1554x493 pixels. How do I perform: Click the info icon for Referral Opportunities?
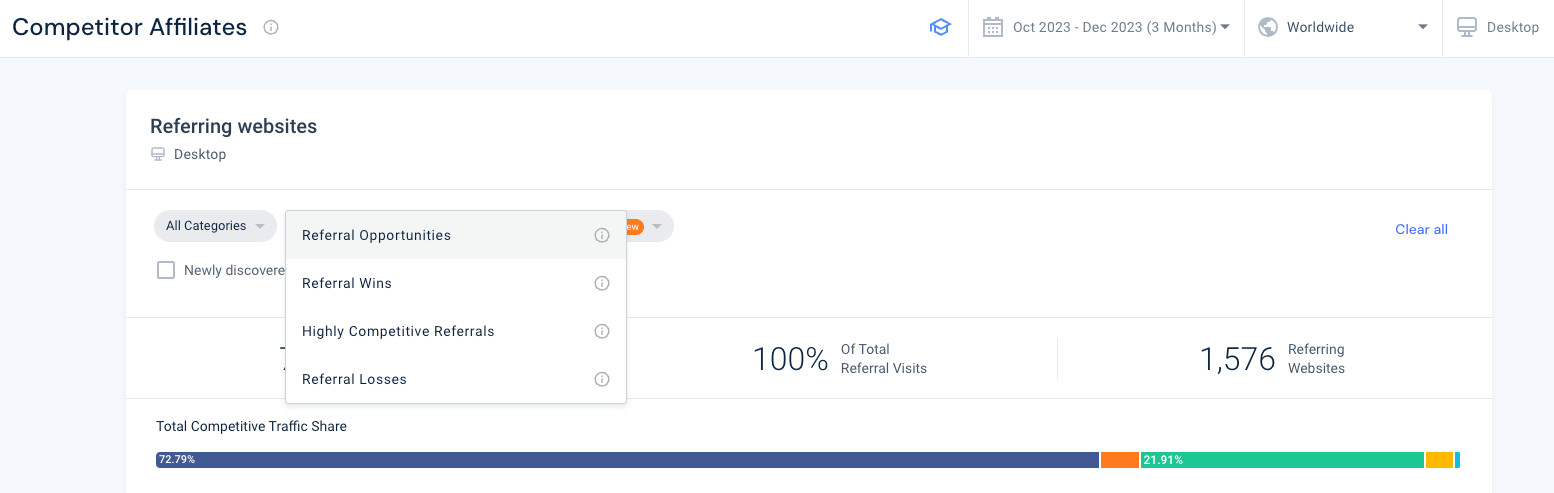602,236
